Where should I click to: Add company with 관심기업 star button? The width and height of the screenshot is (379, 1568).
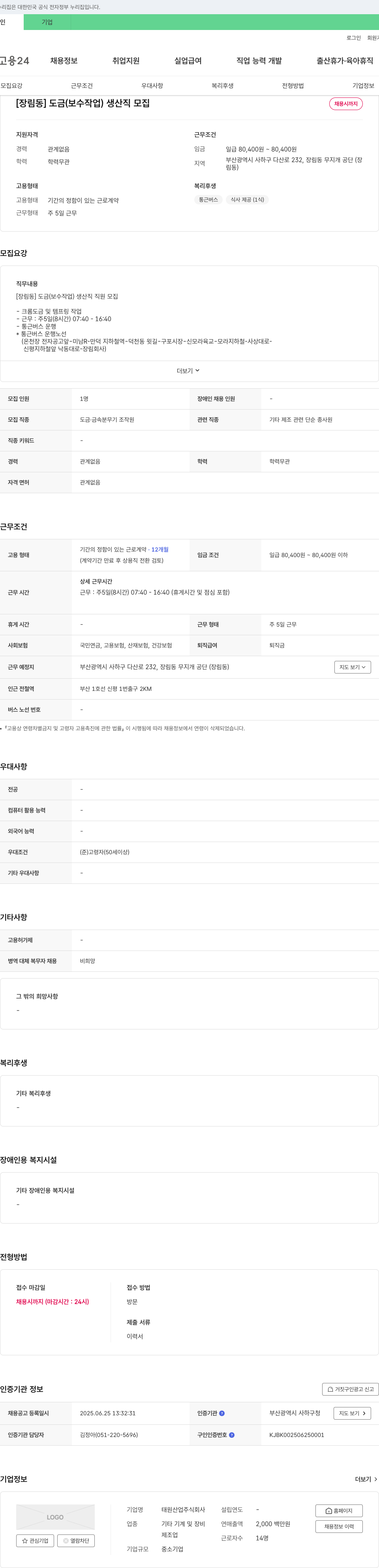click(35, 1541)
